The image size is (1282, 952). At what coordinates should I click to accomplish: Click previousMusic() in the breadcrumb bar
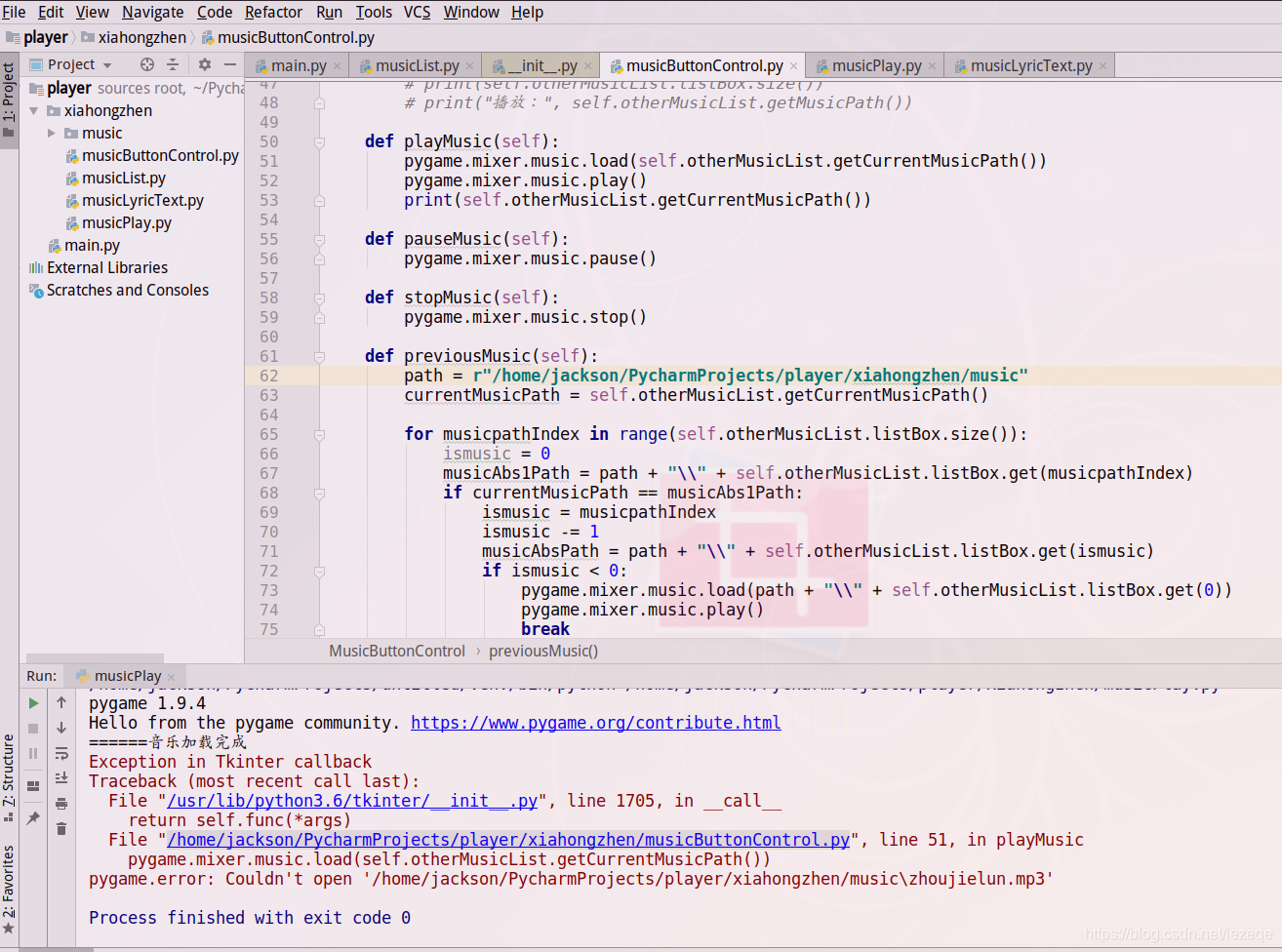[543, 651]
